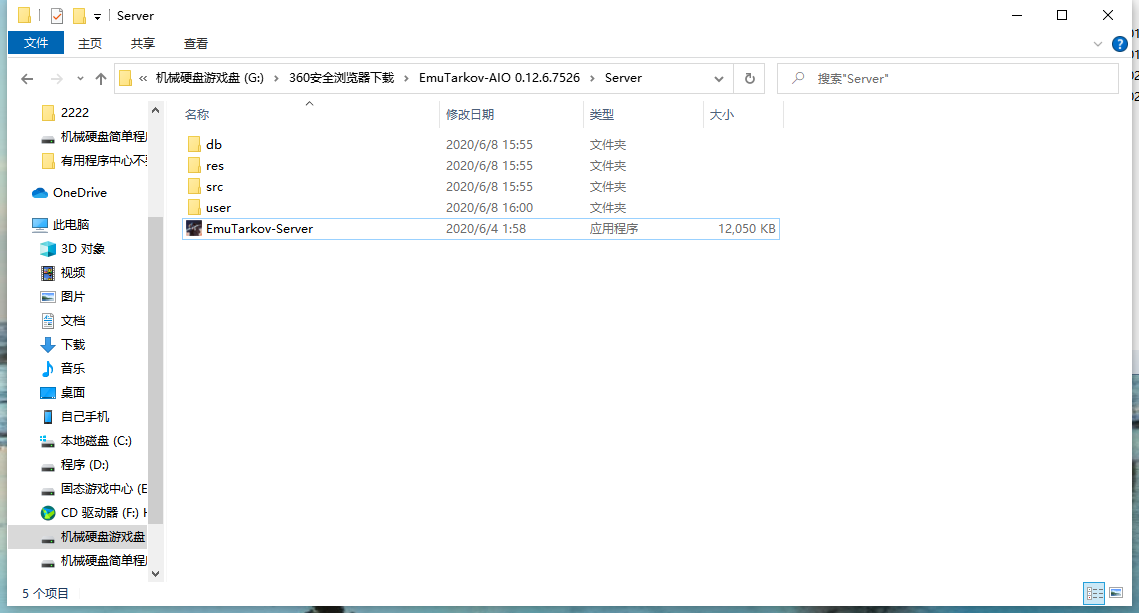The width and height of the screenshot is (1139, 613).
Task: Open 文档 folder in the sidebar
Action: (x=73, y=320)
